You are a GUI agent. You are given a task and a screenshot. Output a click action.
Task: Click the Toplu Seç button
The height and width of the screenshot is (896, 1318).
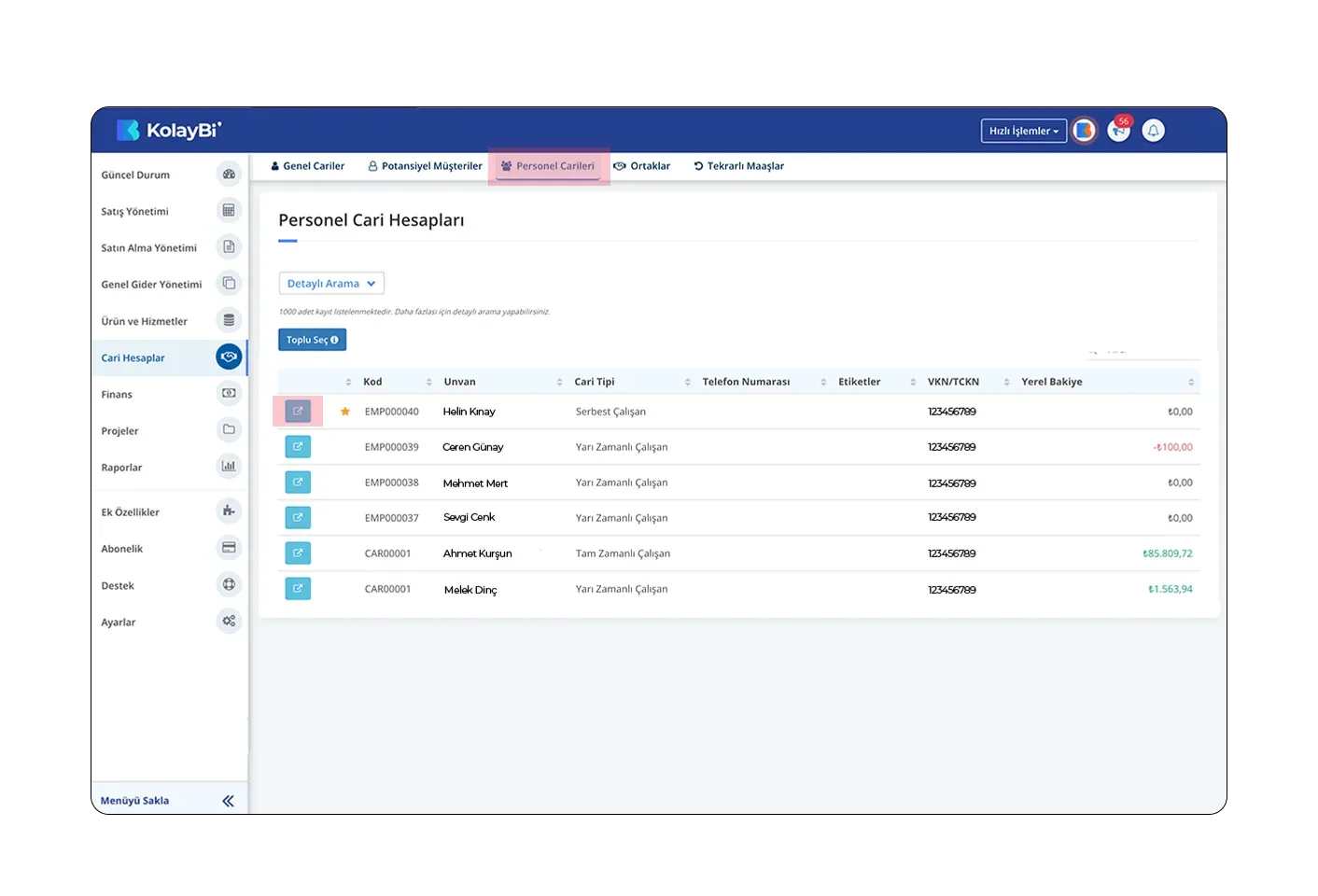pyautogui.click(x=313, y=340)
